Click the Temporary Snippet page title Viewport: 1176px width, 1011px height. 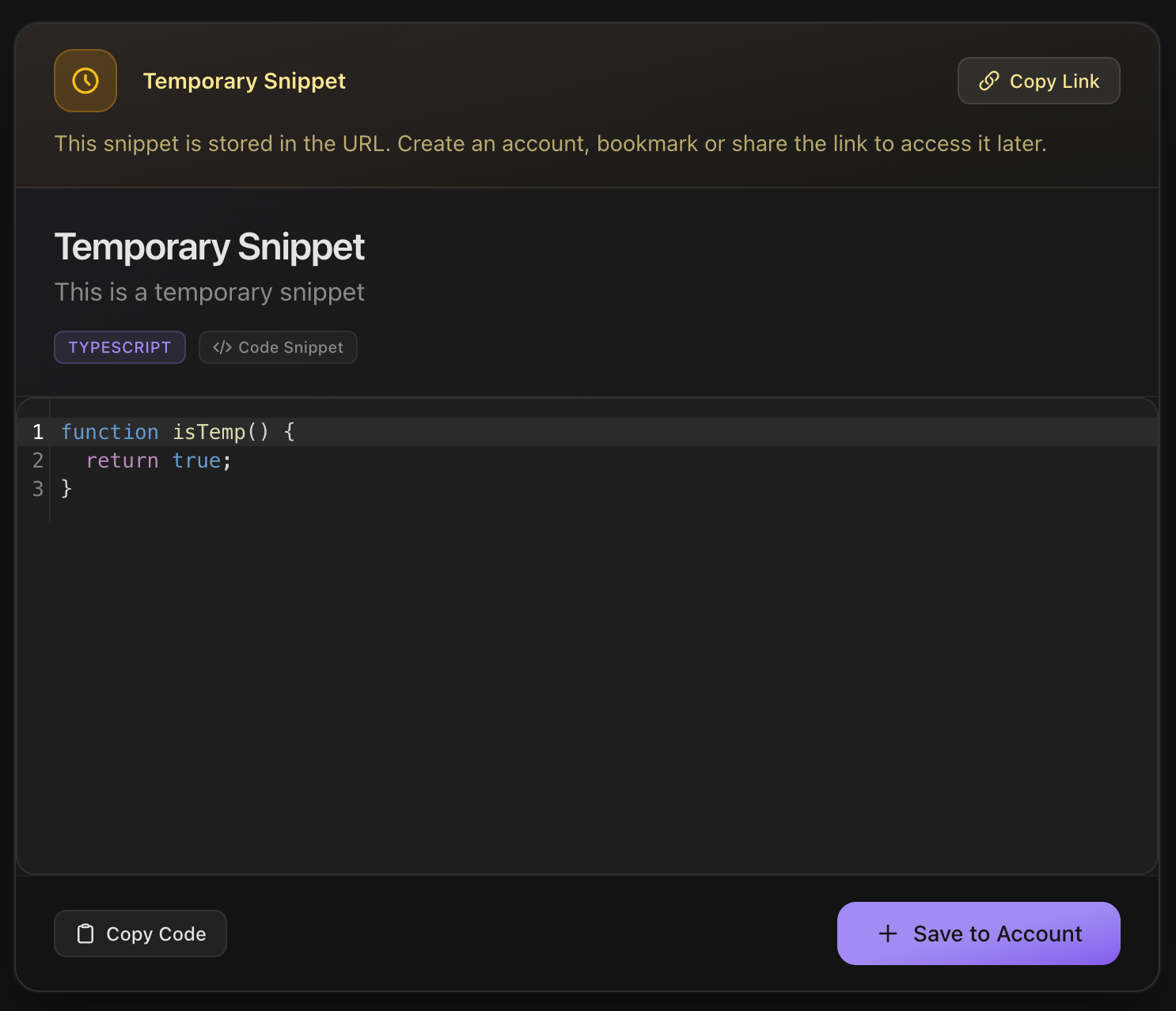click(x=209, y=247)
